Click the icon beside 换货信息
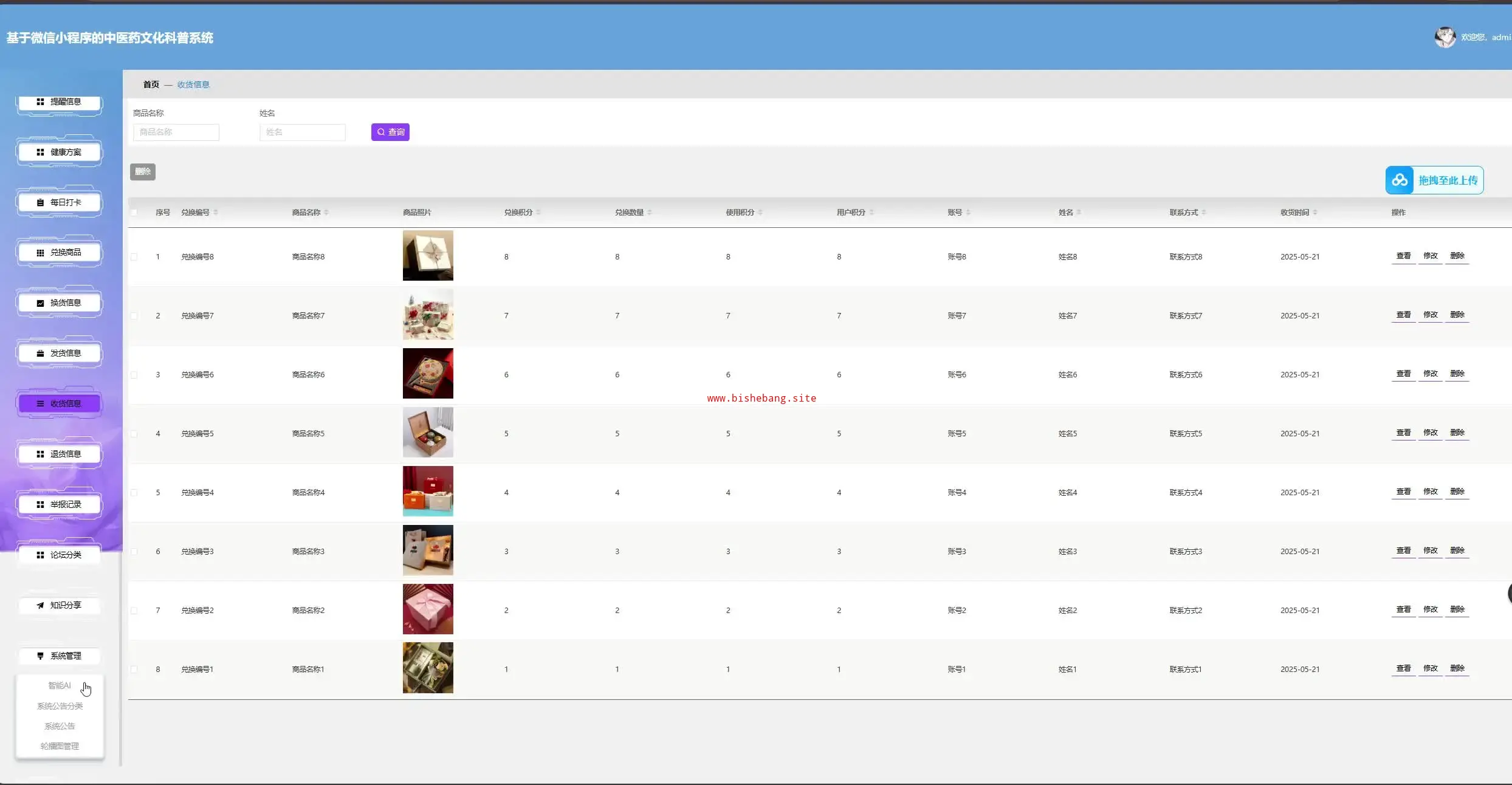 click(x=40, y=303)
